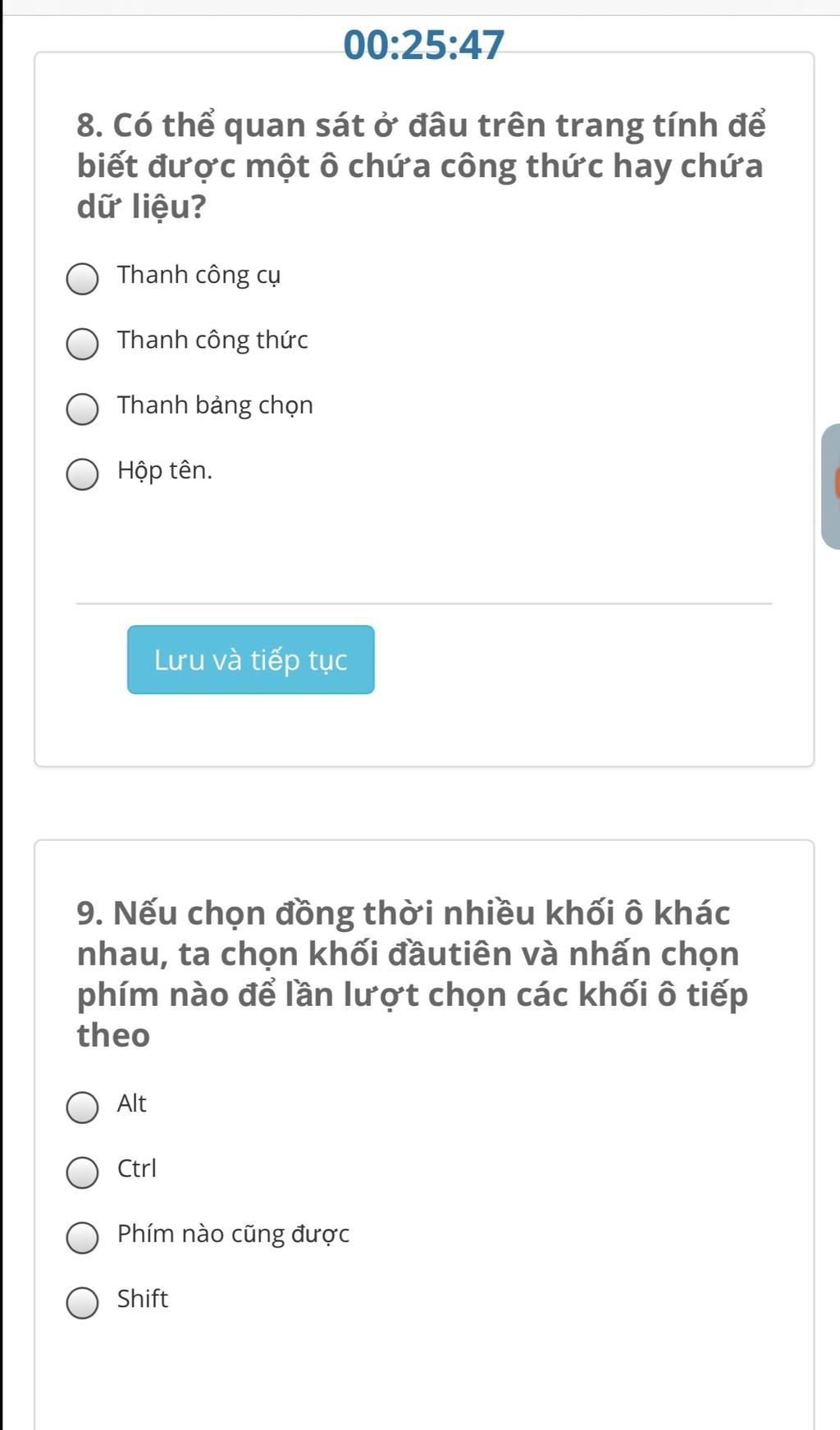The height and width of the screenshot is (1430, 840).
Task: Tap the "Phím nào cũng được" label text
Action: [233, 1234]
